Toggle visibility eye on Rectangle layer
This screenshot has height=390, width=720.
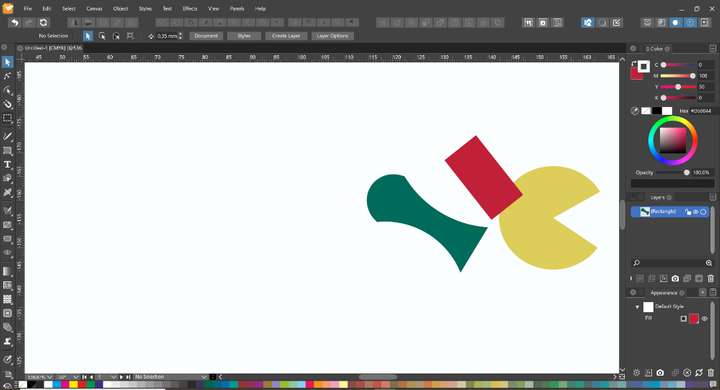(x=696, y=212)
